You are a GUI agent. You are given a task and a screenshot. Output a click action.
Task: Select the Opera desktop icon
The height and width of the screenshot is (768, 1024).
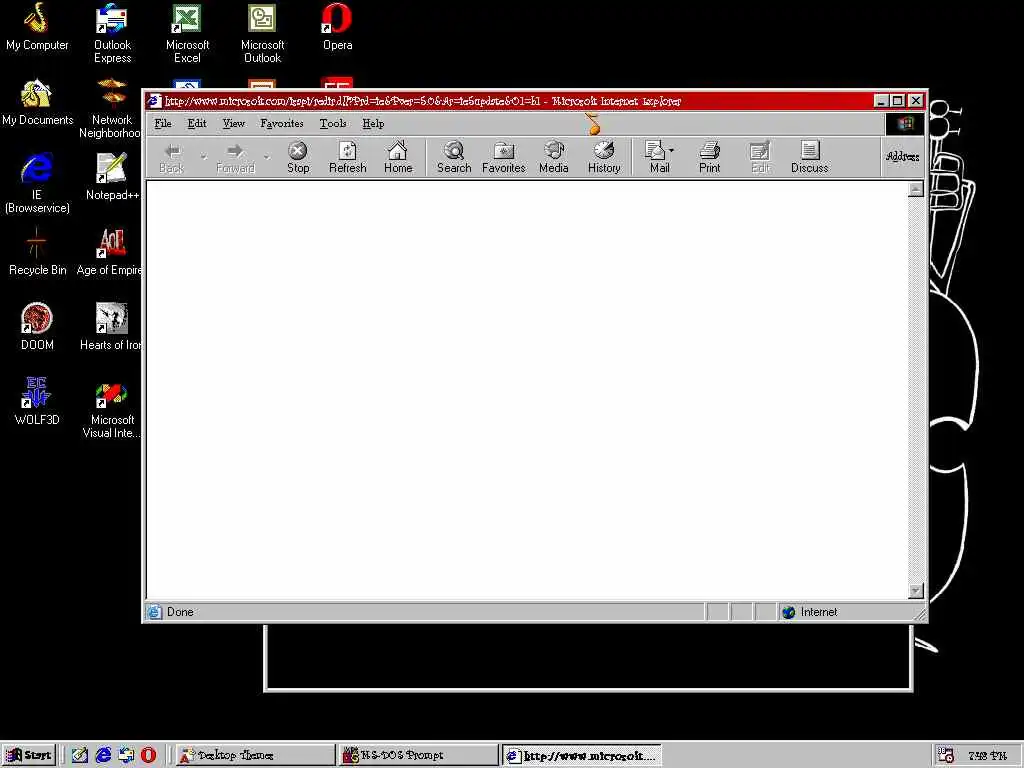point(338,27)
